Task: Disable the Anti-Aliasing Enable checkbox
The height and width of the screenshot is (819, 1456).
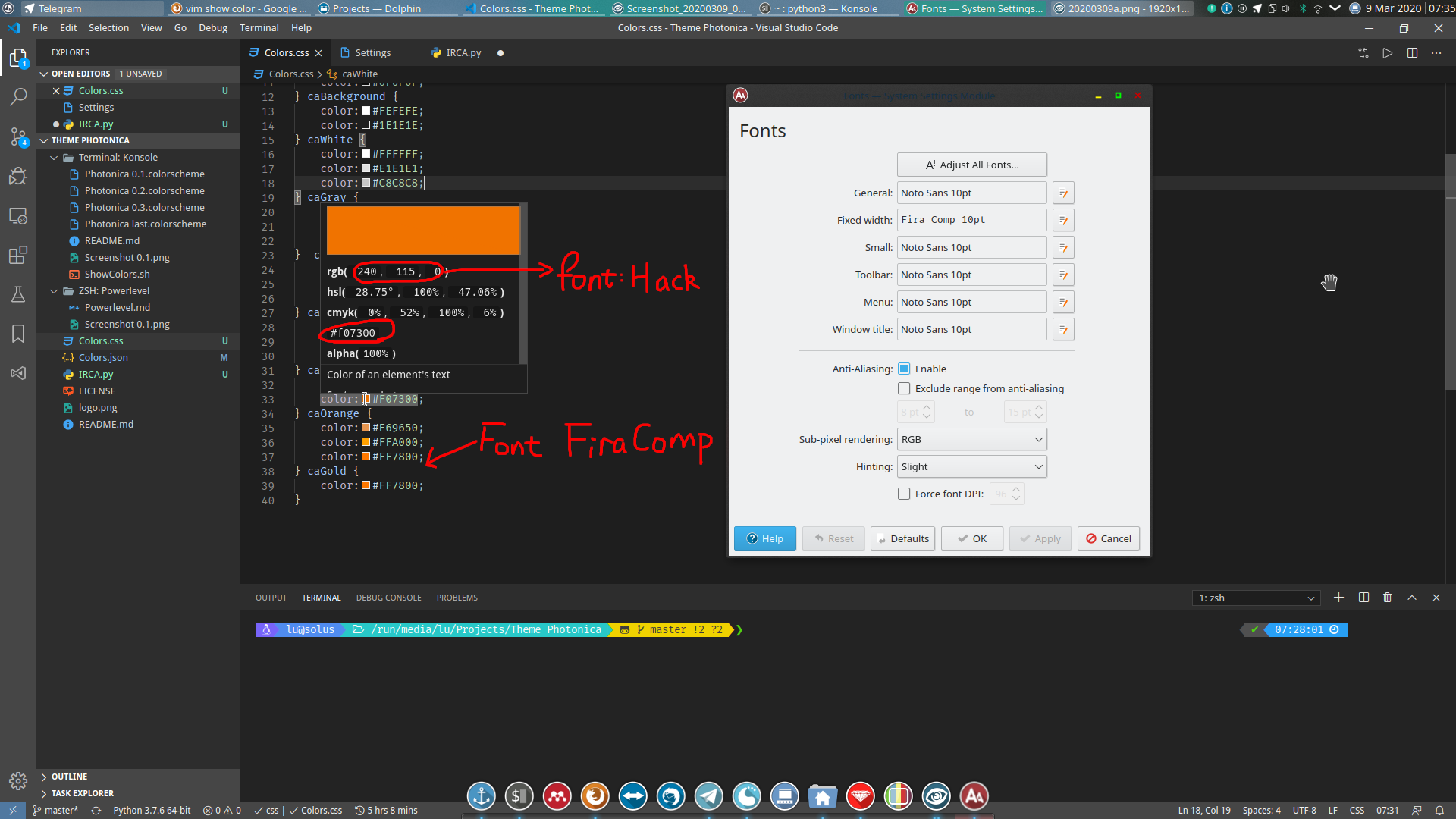Action: click(x=904, y=369)
